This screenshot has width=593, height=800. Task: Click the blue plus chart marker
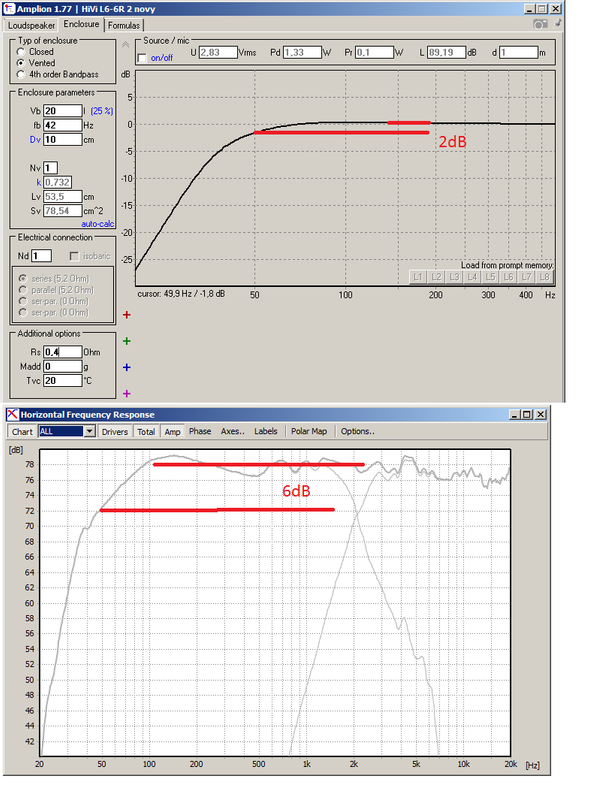(x=127, y=367)
